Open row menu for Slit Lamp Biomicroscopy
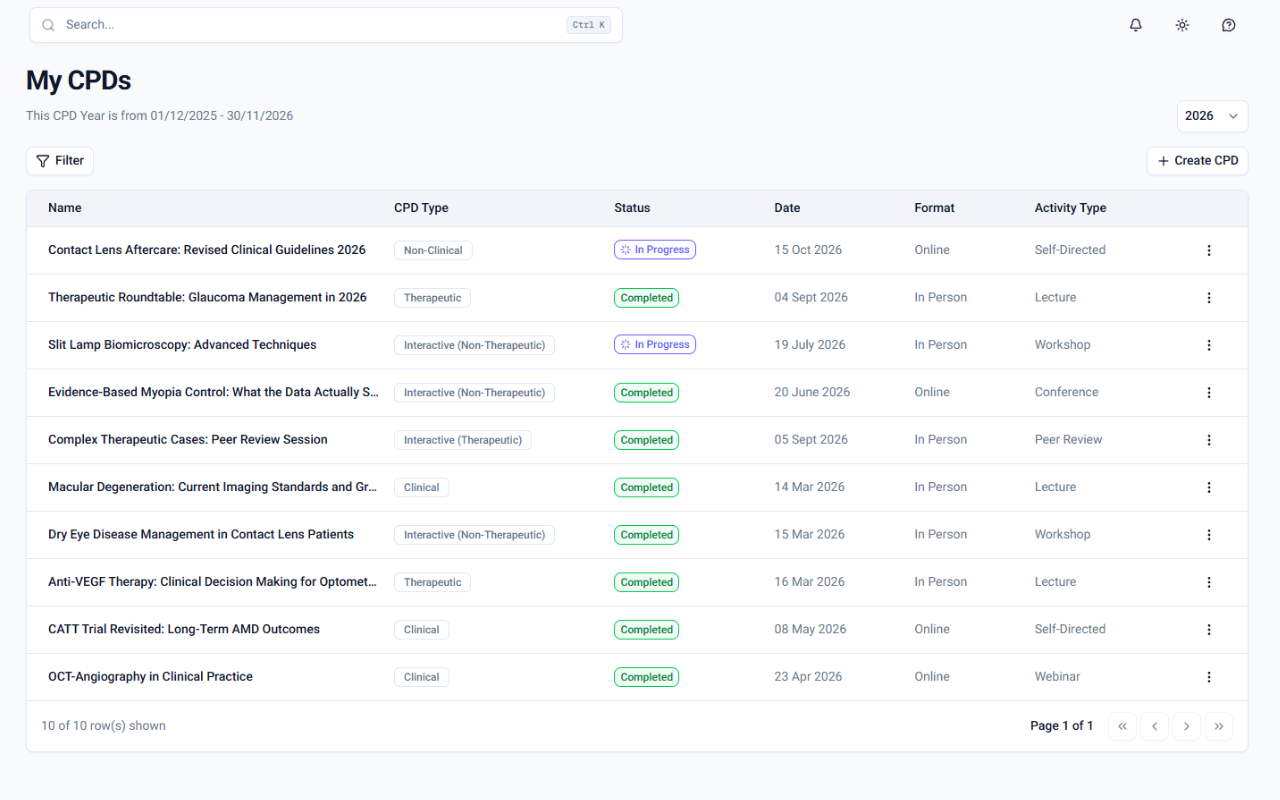 pyautogui.click(x=1209, y=345)
